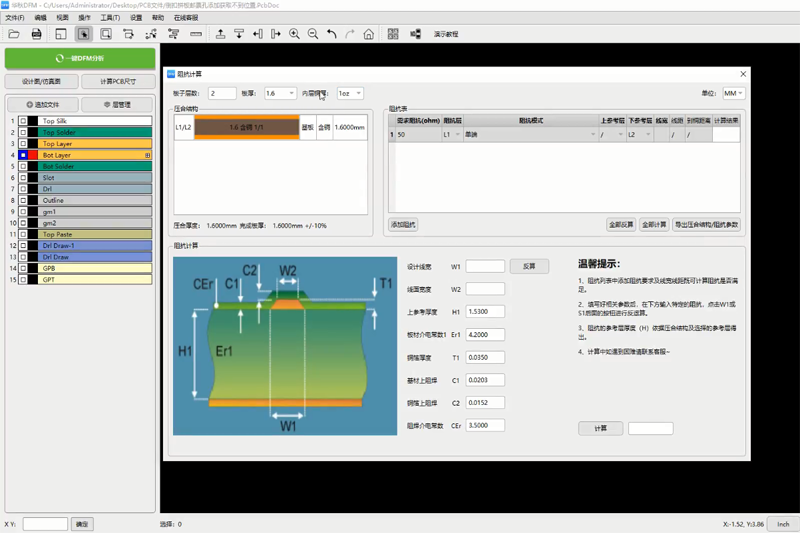
Task: Click the print icon in toolbar
Action: [37, 34]
